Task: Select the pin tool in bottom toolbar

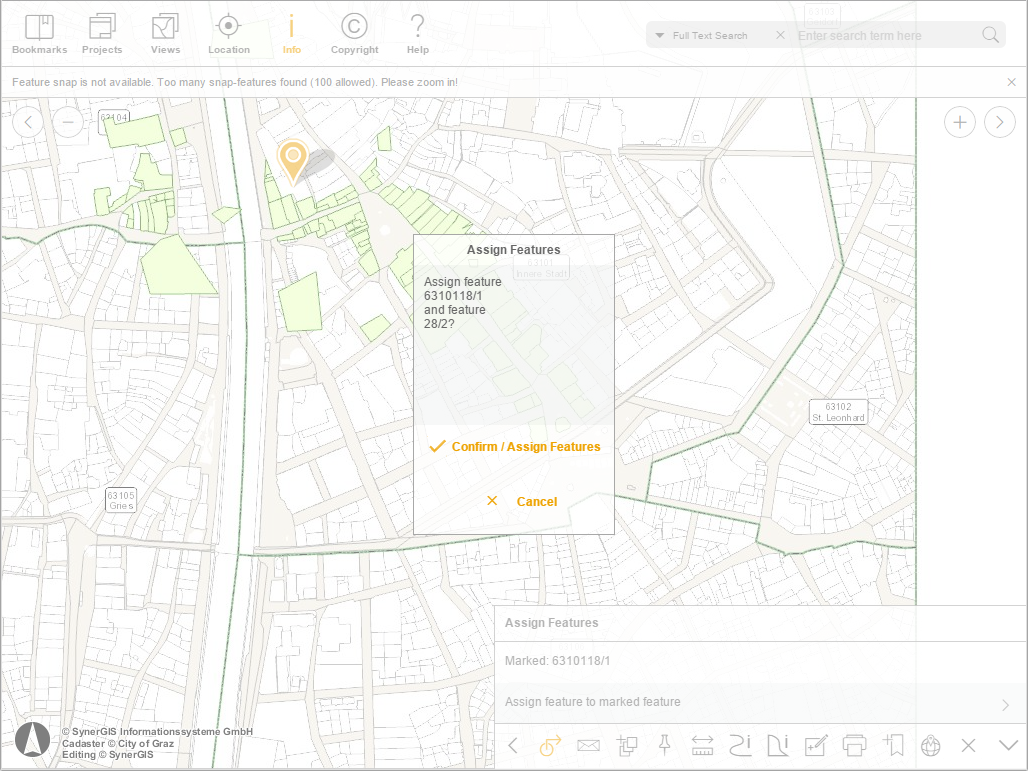Action: point(664,745)
